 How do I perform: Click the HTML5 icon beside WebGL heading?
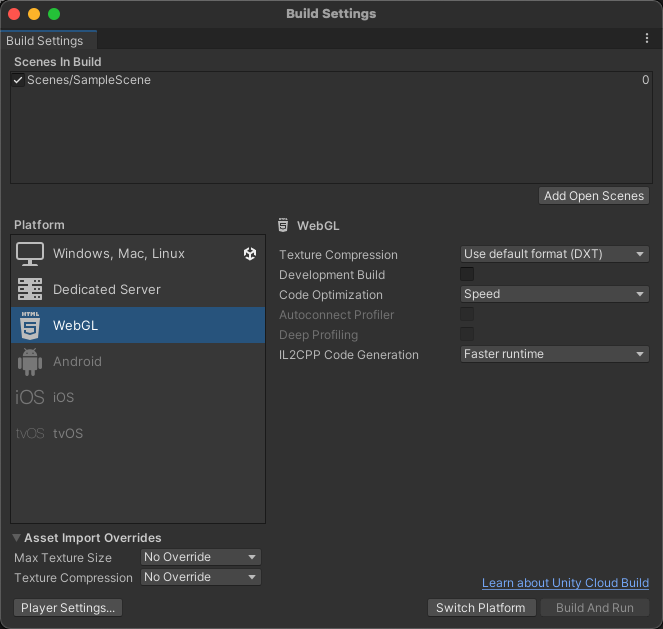pos(283,225)
